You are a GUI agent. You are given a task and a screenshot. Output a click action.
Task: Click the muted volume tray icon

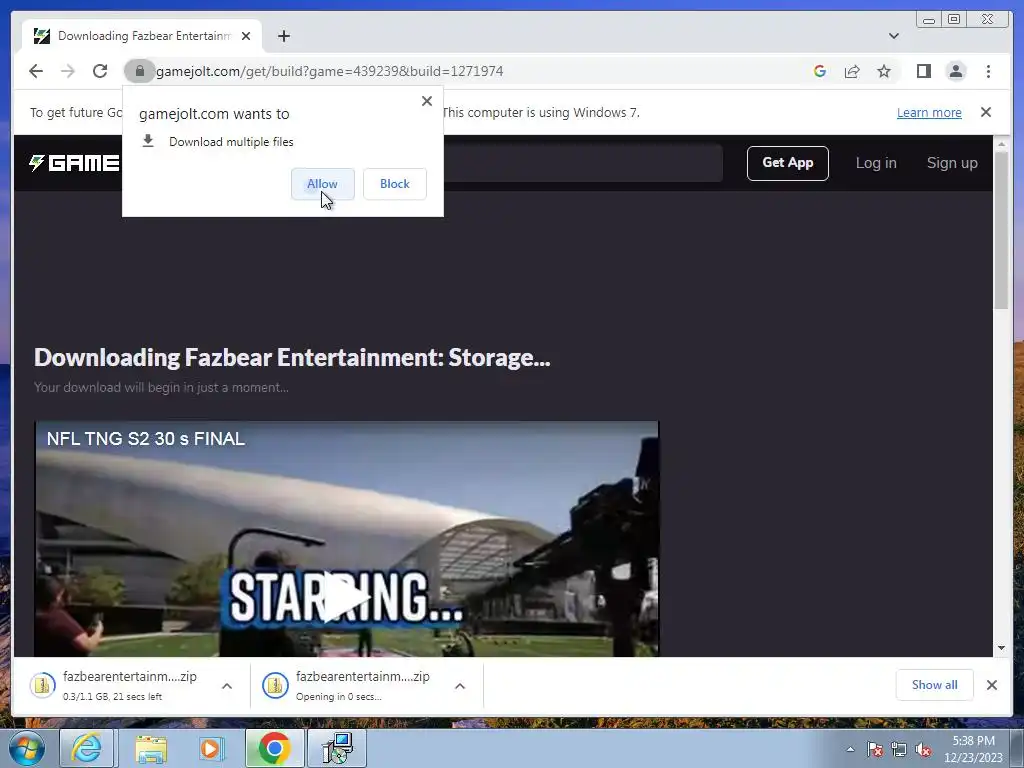coord(923,749)
